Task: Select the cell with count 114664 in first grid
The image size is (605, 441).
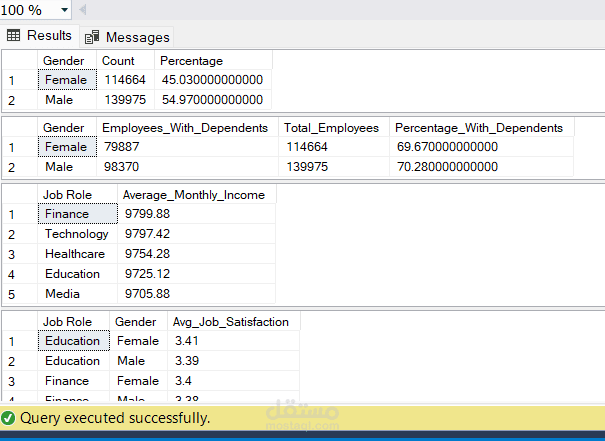Action: pos(125,80)
